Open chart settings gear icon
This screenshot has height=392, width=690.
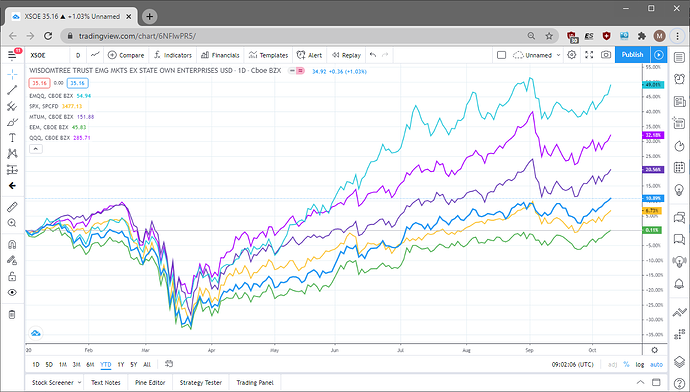pyautogui.click(x=572, y=55)
